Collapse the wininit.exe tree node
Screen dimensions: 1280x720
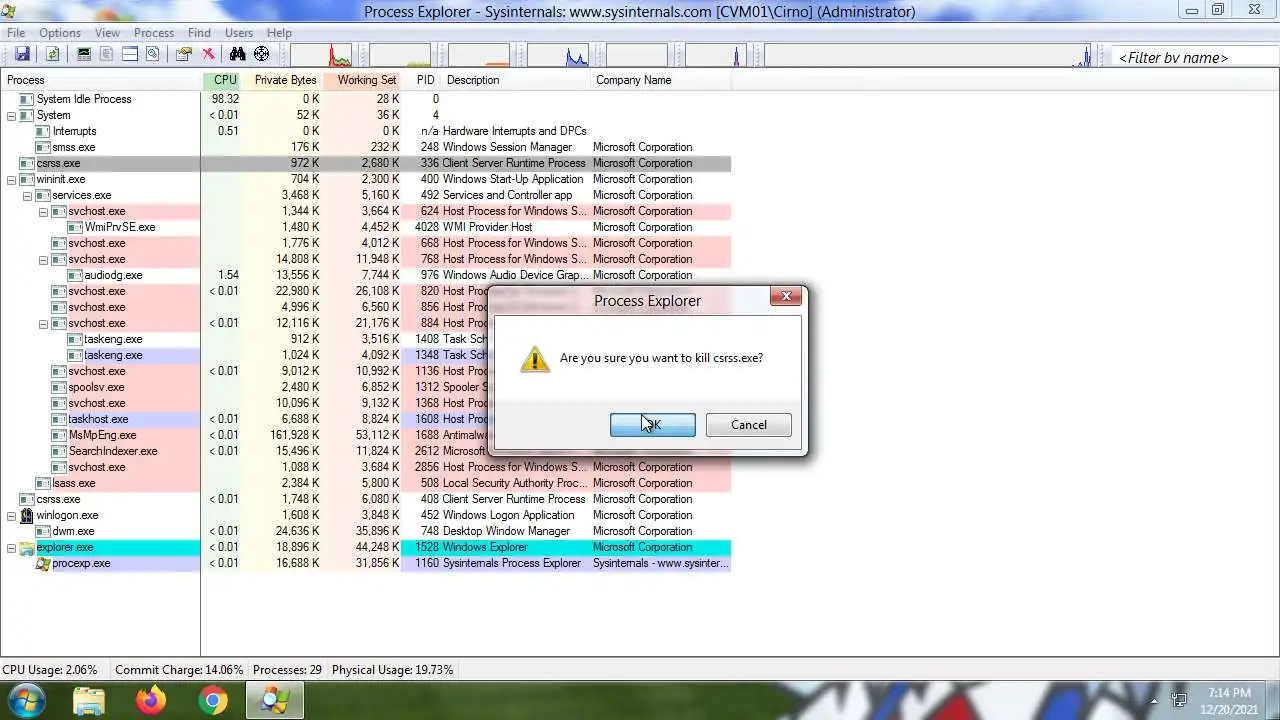[11, 179]
